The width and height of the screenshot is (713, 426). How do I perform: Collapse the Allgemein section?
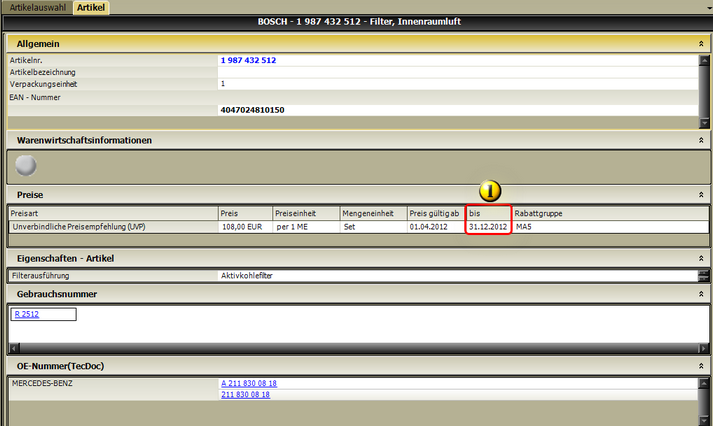(701, 44)
